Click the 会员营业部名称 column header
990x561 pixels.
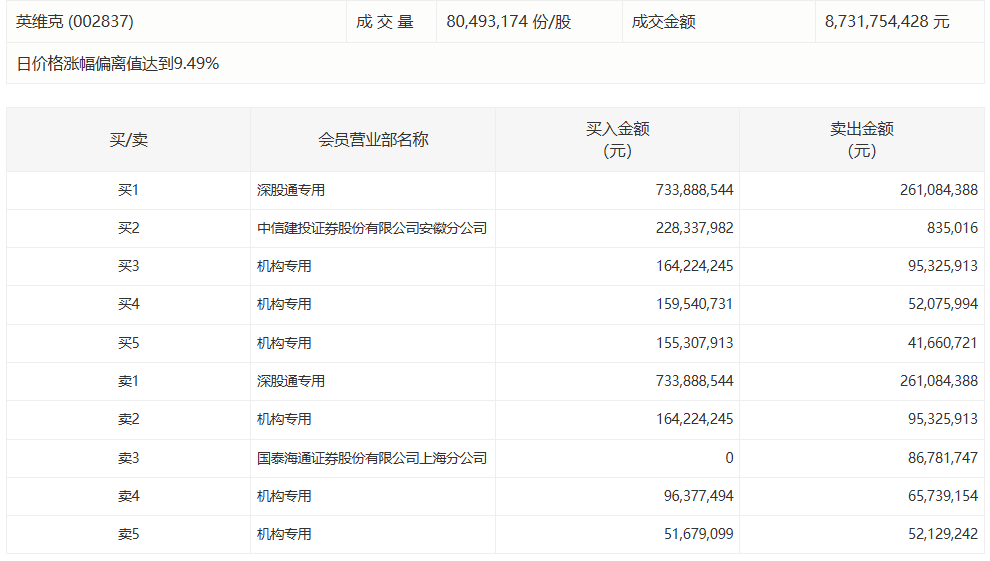pyautogui.click(x=373, y=140)
